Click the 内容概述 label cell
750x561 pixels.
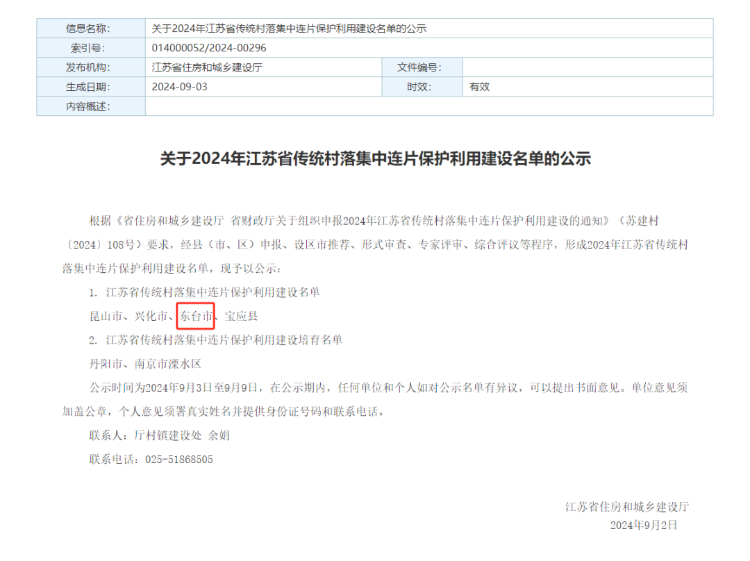[x=91, y=106]
